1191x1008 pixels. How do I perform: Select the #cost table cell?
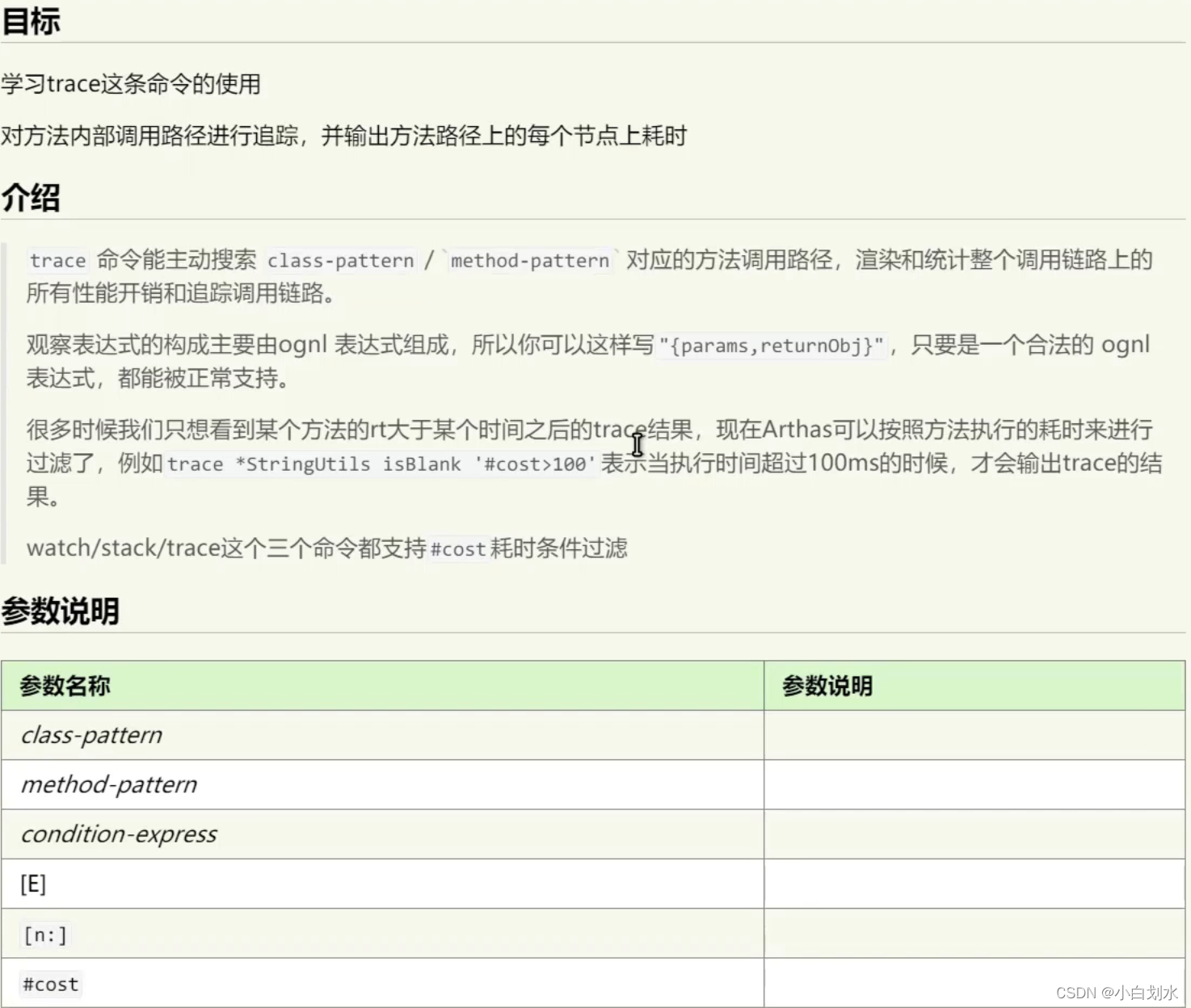[382, 983]
